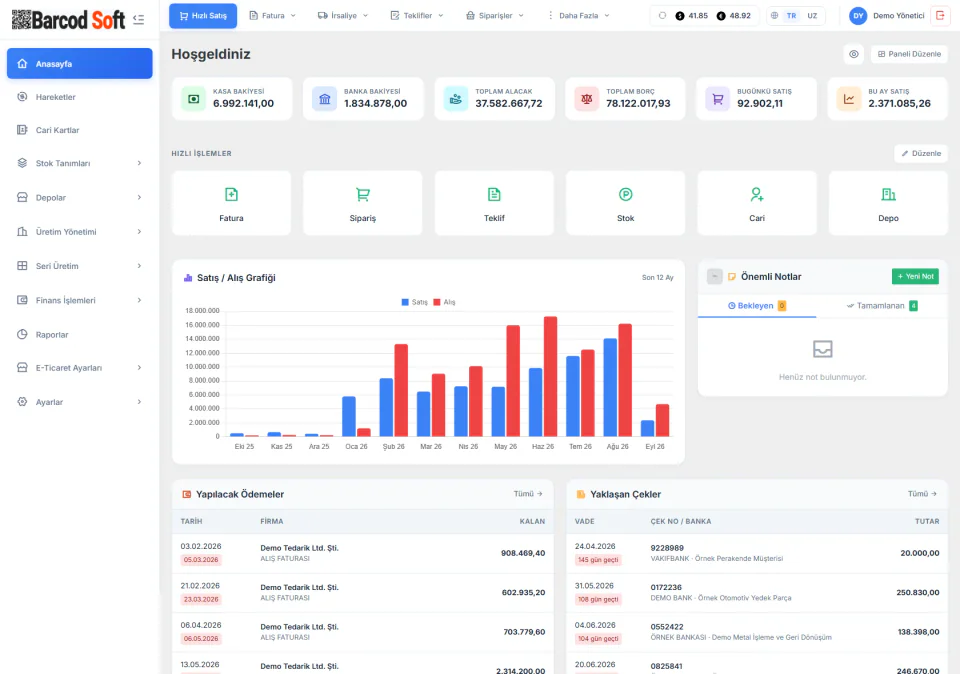Open the Cari quick action card
The height and width of the screenshot is (674, 960).
pos(757,203)
